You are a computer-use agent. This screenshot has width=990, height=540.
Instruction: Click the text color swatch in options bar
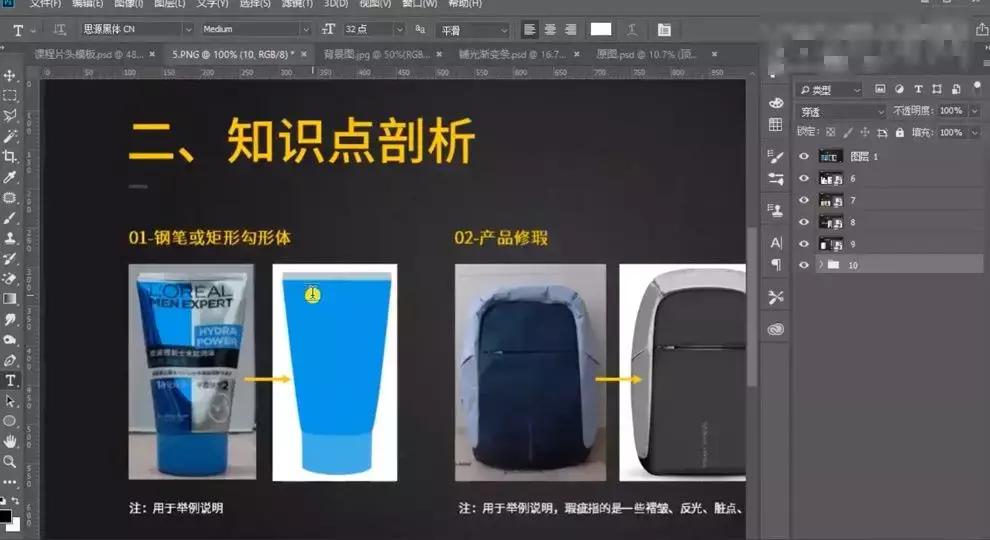click(x=600, y=29)
